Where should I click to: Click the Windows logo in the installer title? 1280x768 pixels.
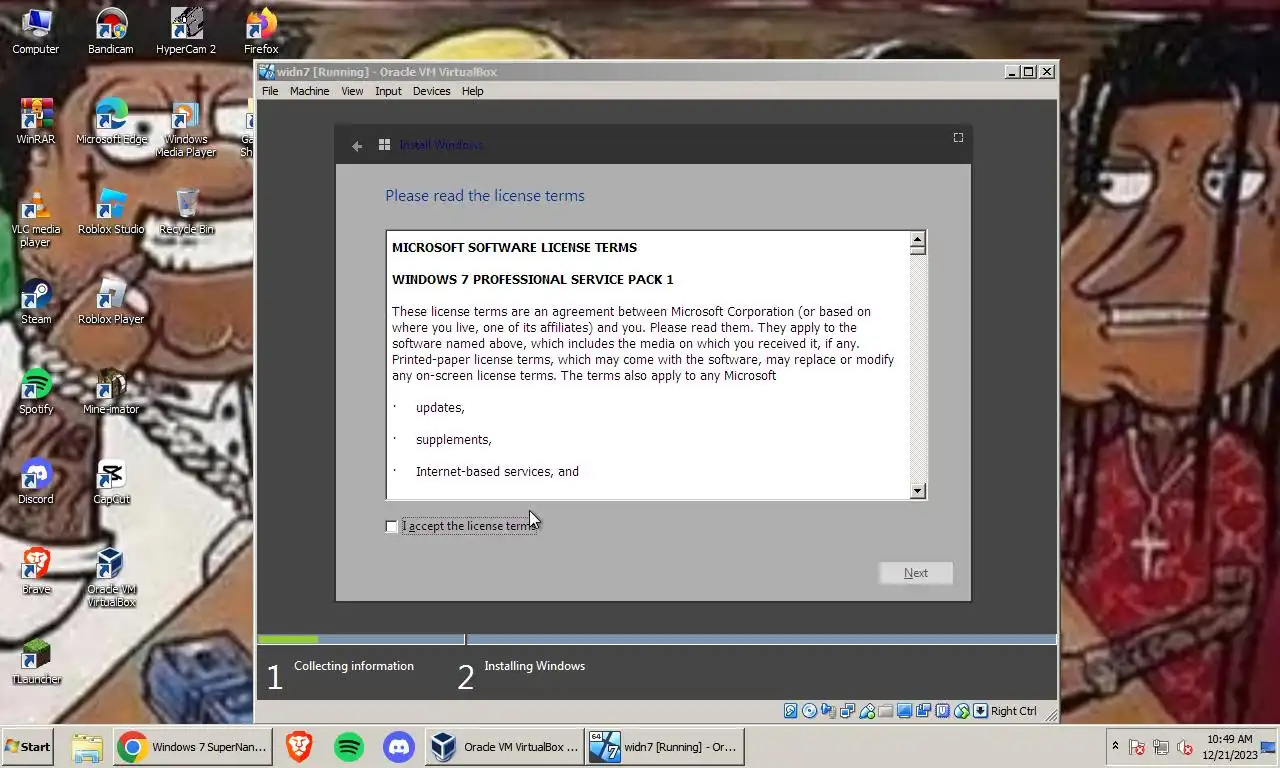[384, 145]
